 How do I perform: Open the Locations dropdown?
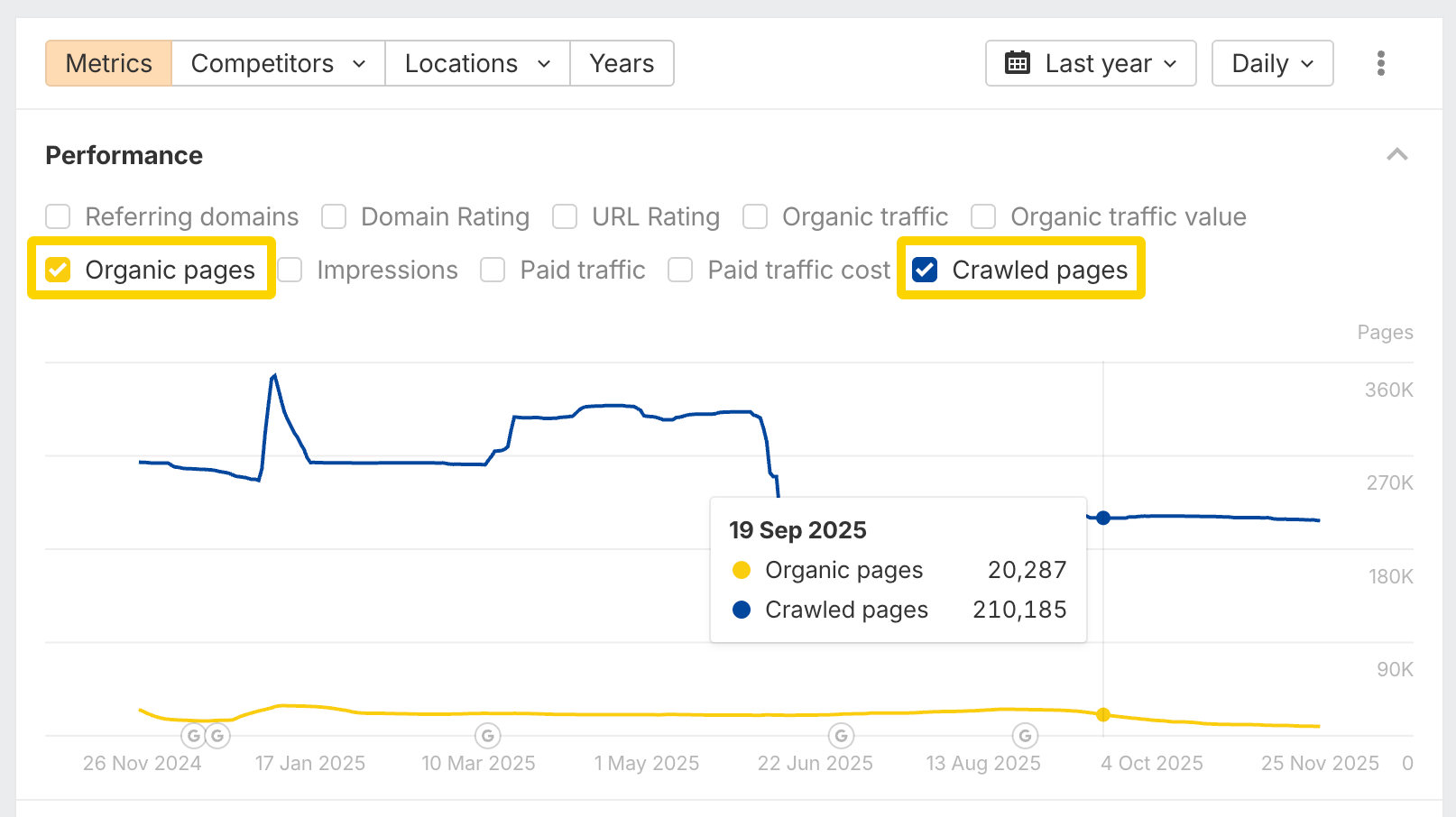coord(477,63)
